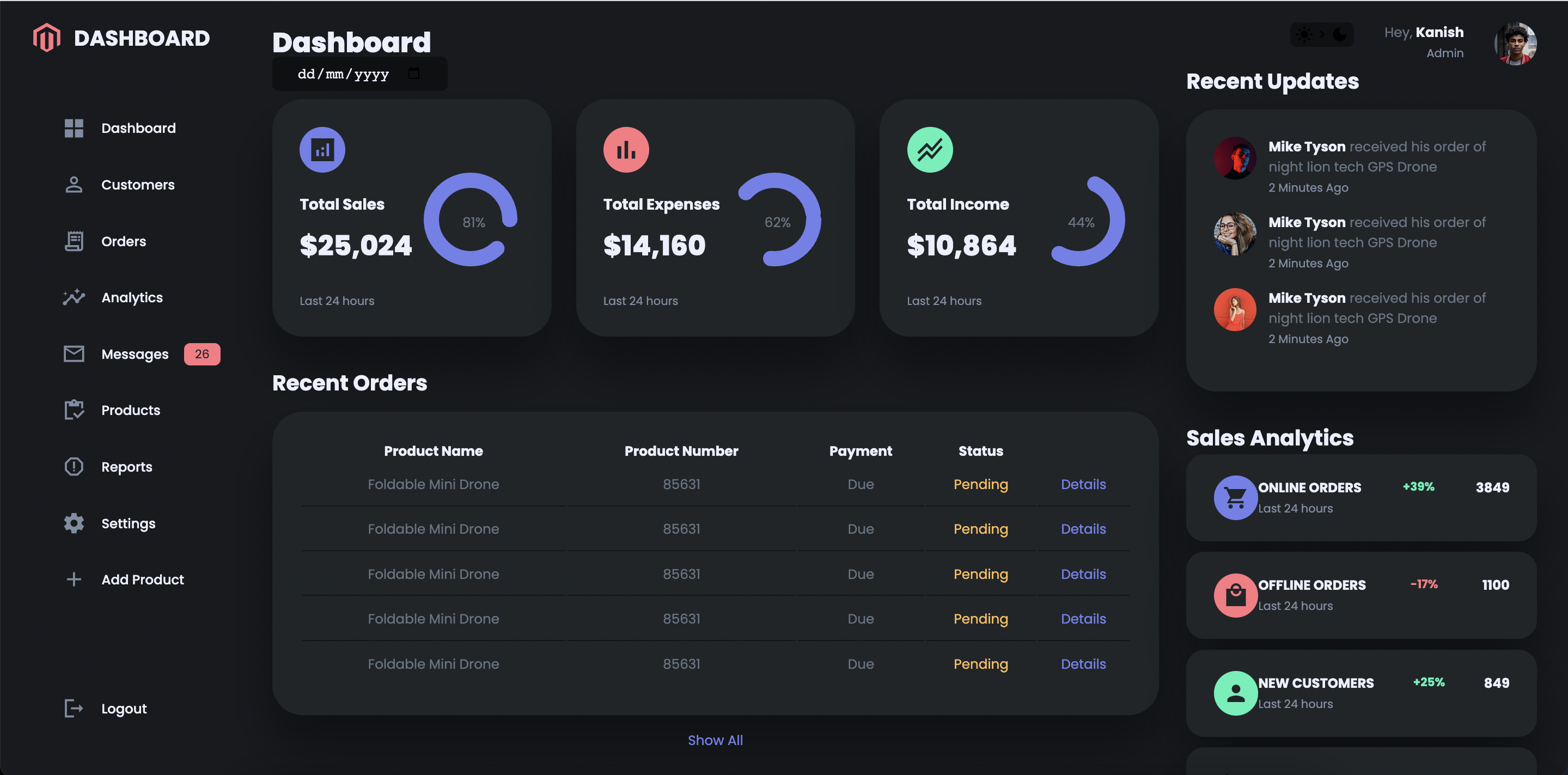Image resolution: width=1568 pixels, height=775 pixels.
Task: Click the Offline Orders shopping bag icon
Action: (x=1235, y=595)
